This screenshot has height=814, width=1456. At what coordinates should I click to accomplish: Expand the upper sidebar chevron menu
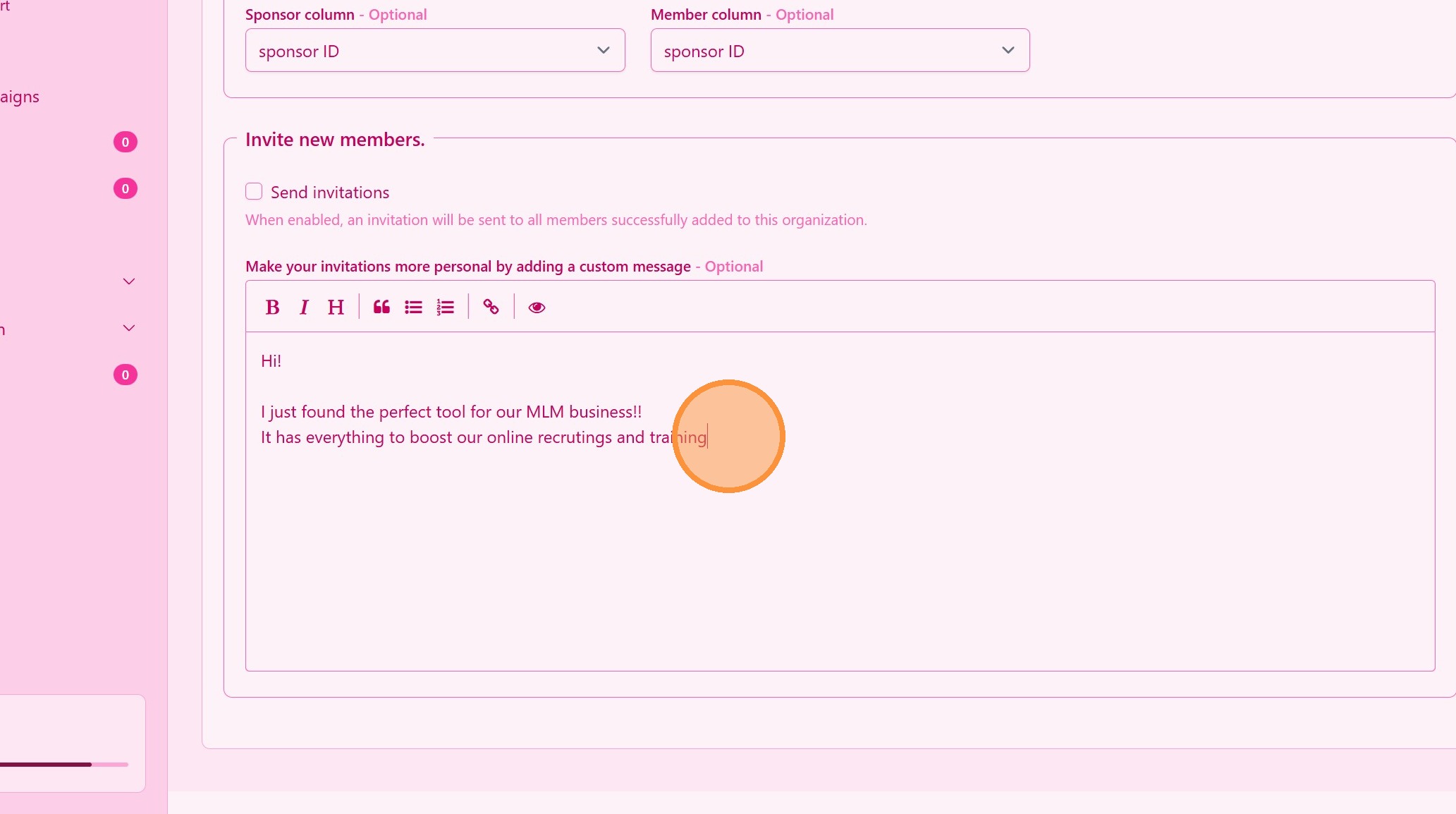[128, 281]
